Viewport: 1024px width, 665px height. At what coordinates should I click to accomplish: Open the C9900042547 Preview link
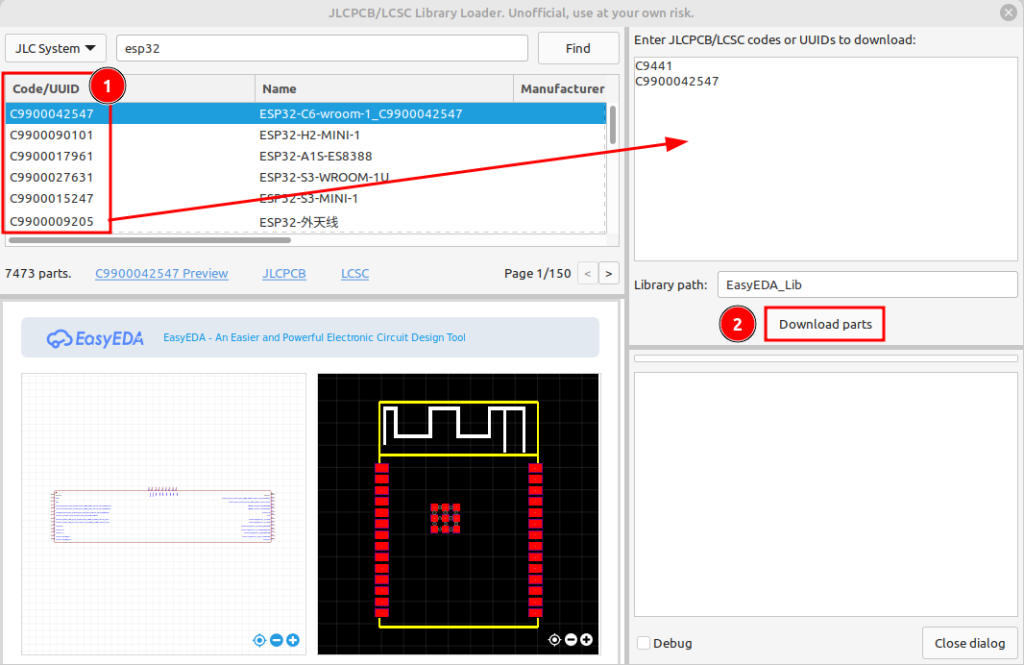[x=161, y=274]
